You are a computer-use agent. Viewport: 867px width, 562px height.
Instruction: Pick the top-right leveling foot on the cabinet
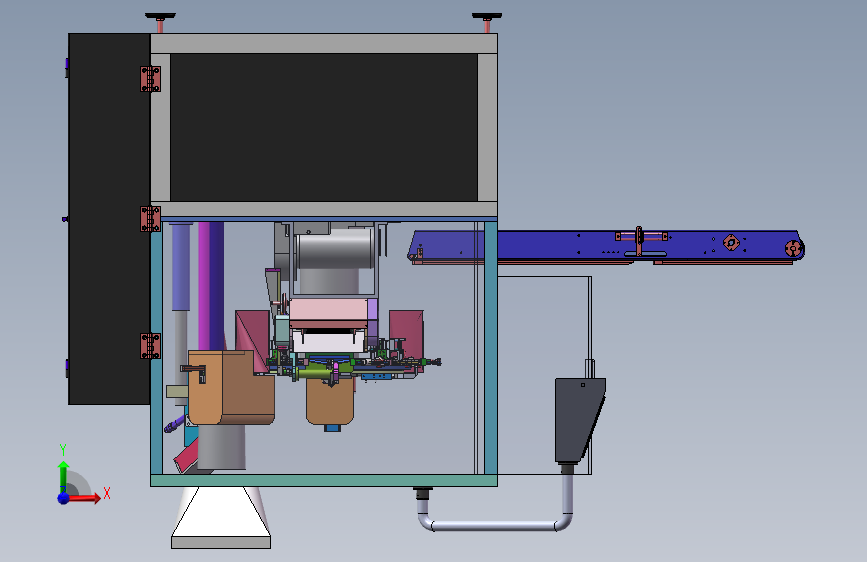pyautogui.click(x=487, y=22)
